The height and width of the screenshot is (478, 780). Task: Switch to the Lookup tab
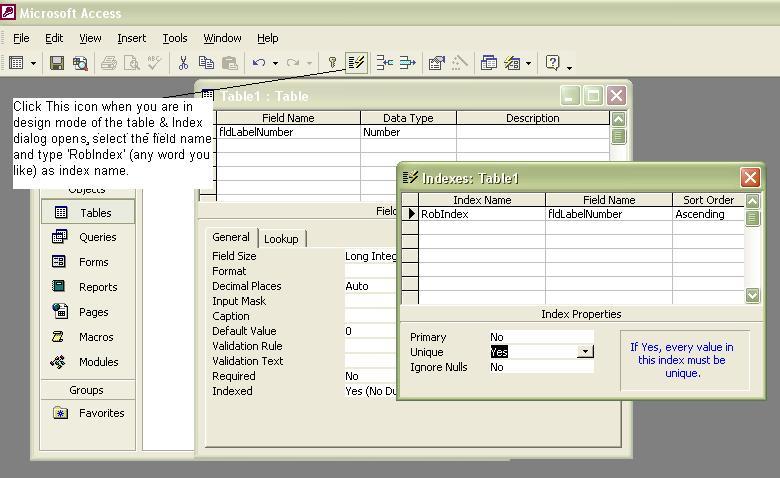281,239
